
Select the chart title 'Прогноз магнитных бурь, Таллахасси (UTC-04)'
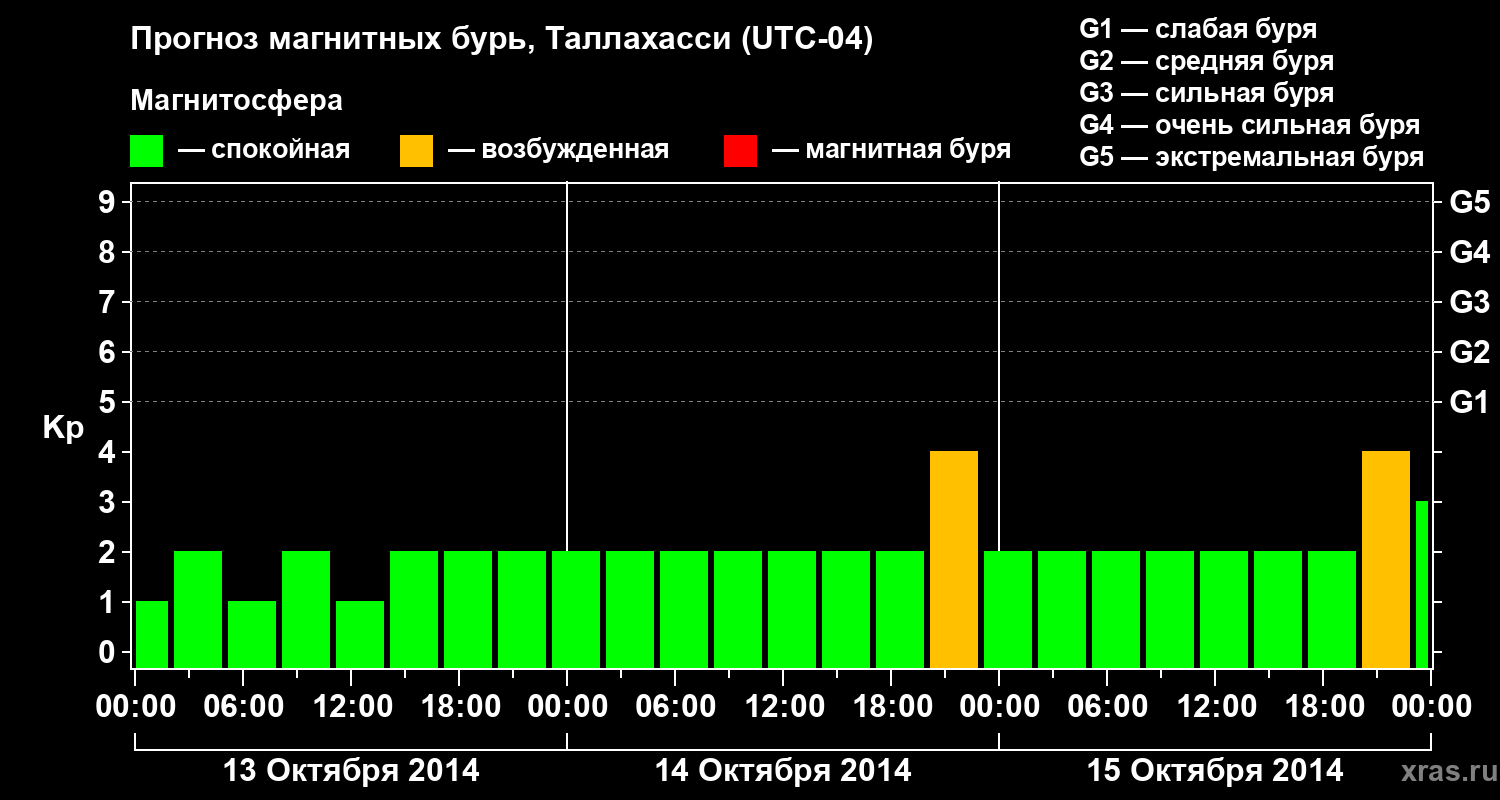point(502,41)
